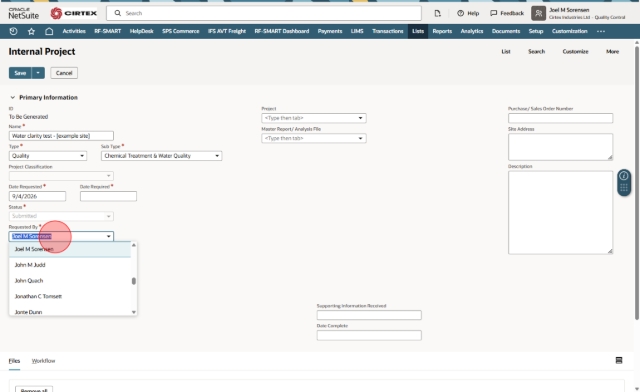Click the Site Address text area
640x392 pixels.
coord(560,147)
